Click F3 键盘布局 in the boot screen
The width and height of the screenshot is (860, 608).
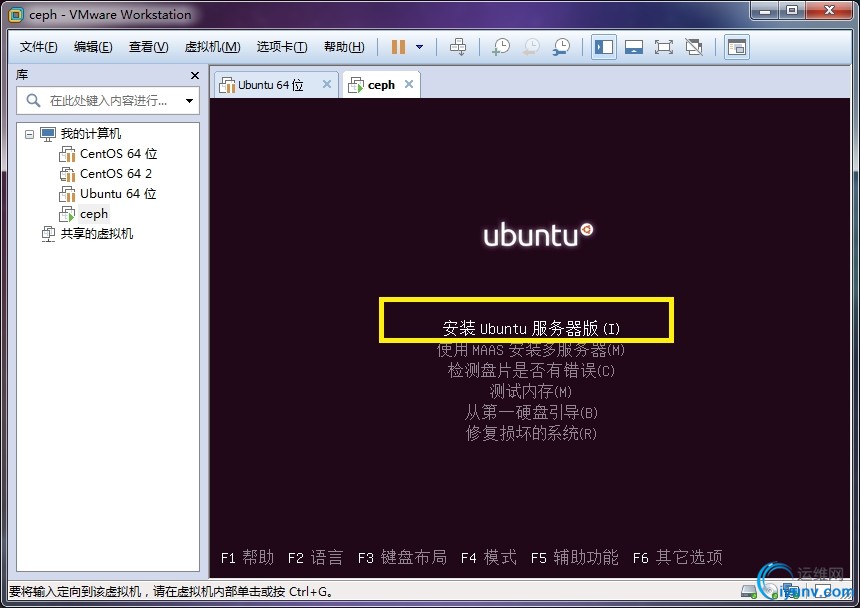point(402,558)
